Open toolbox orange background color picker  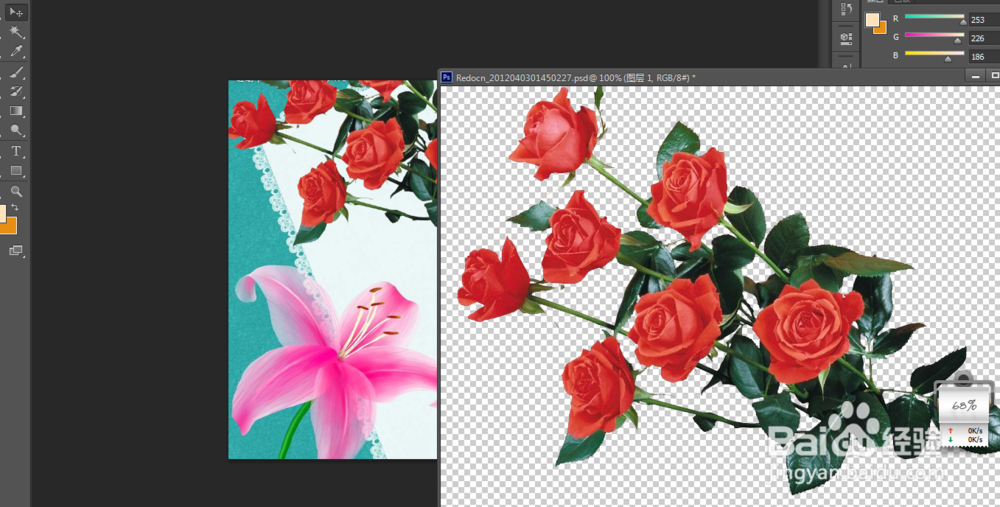10,226
